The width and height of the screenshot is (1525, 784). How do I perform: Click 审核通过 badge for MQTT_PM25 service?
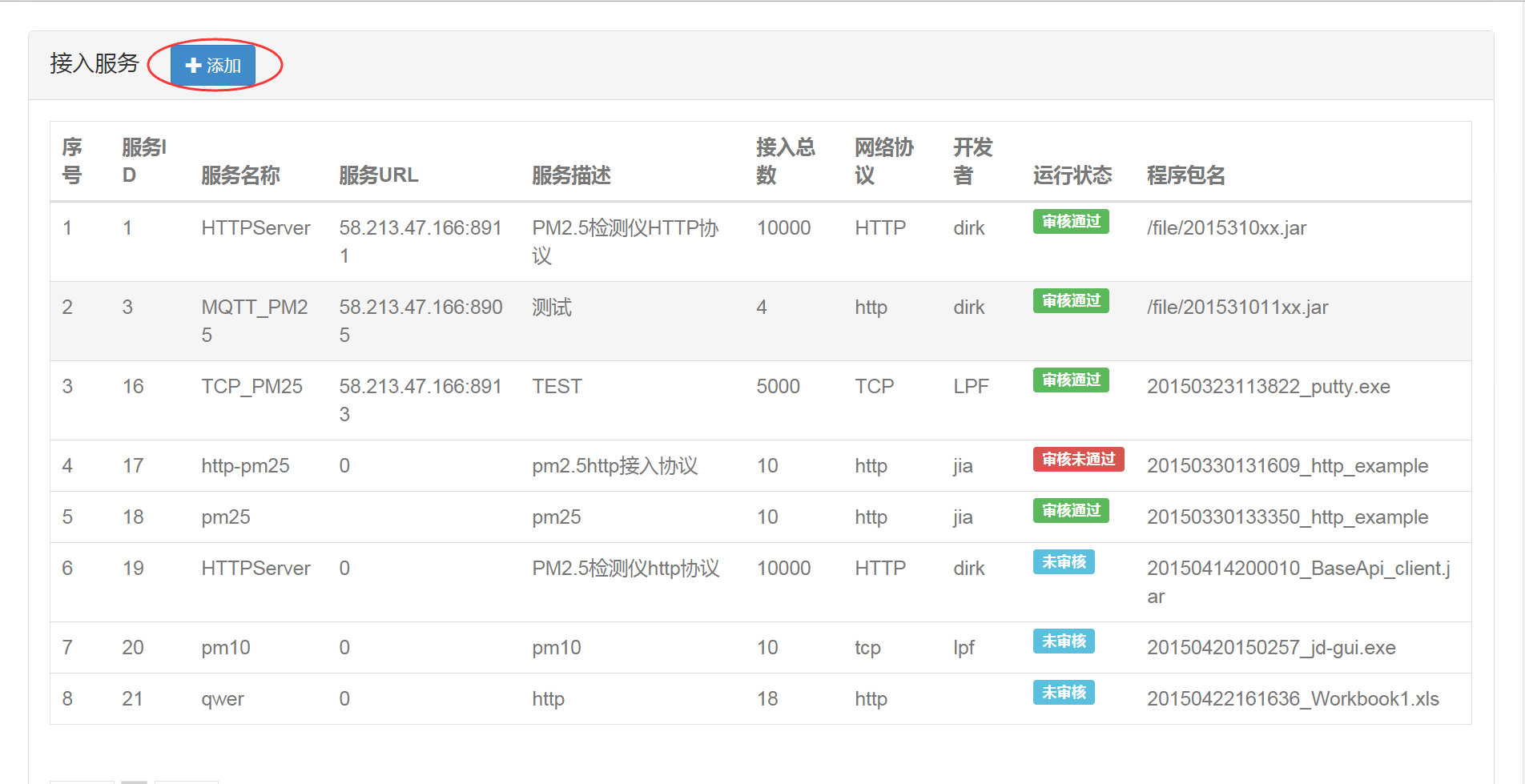point(1070,300)
